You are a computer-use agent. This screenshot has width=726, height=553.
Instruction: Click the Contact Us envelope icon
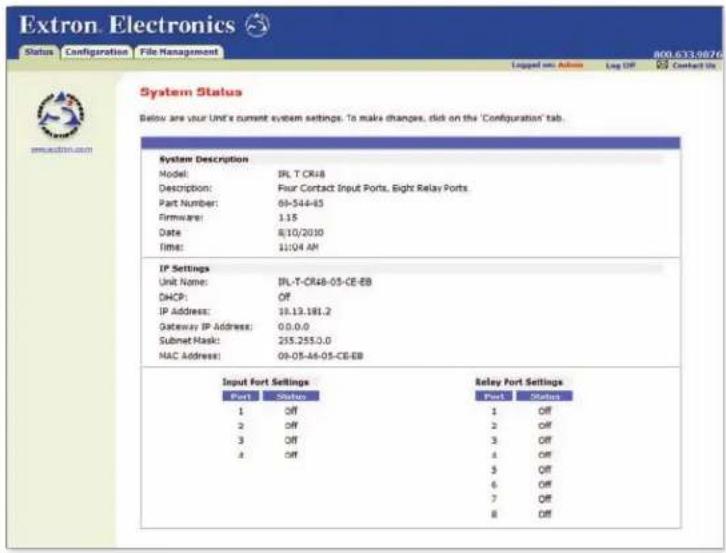pyautogui.click(x=662, y=65)
